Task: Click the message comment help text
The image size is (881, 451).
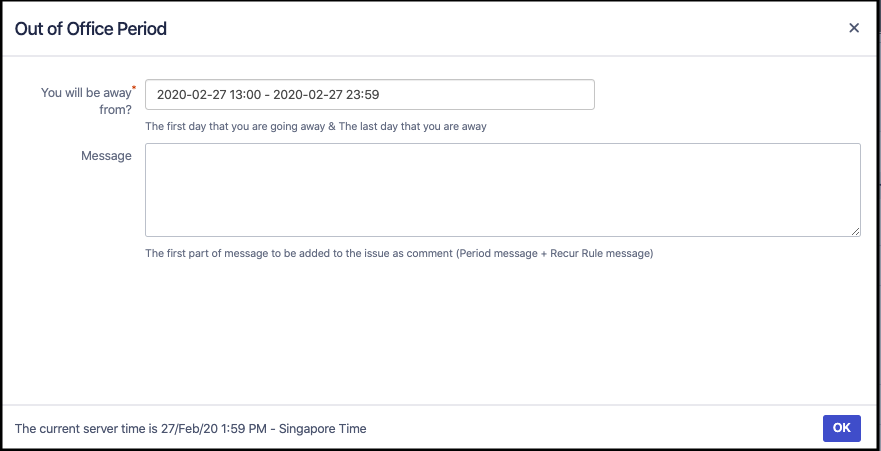Action: click(x=398, y=254)
